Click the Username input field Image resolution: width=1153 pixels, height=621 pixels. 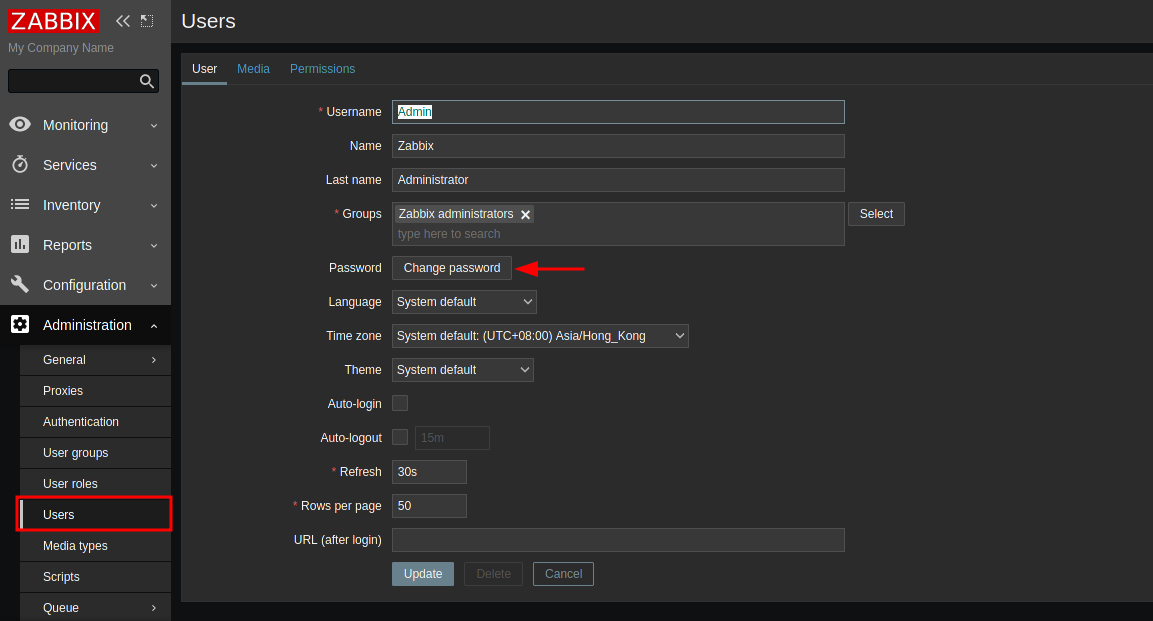point(618,112)
